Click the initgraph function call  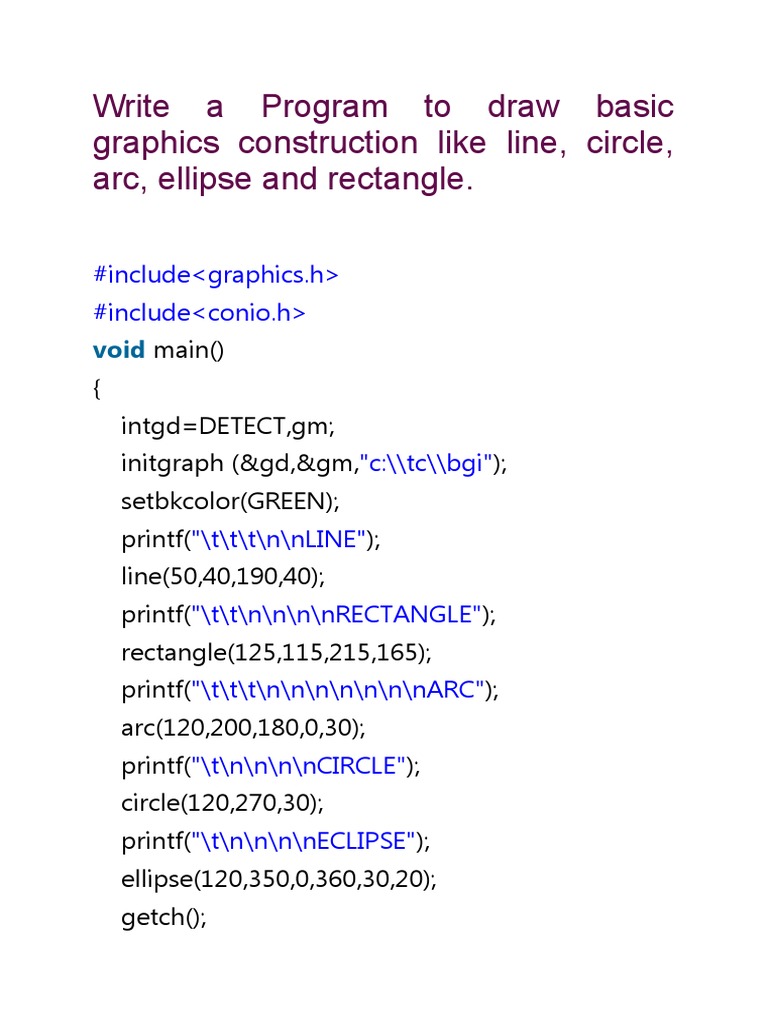click(x=173, y=464)
